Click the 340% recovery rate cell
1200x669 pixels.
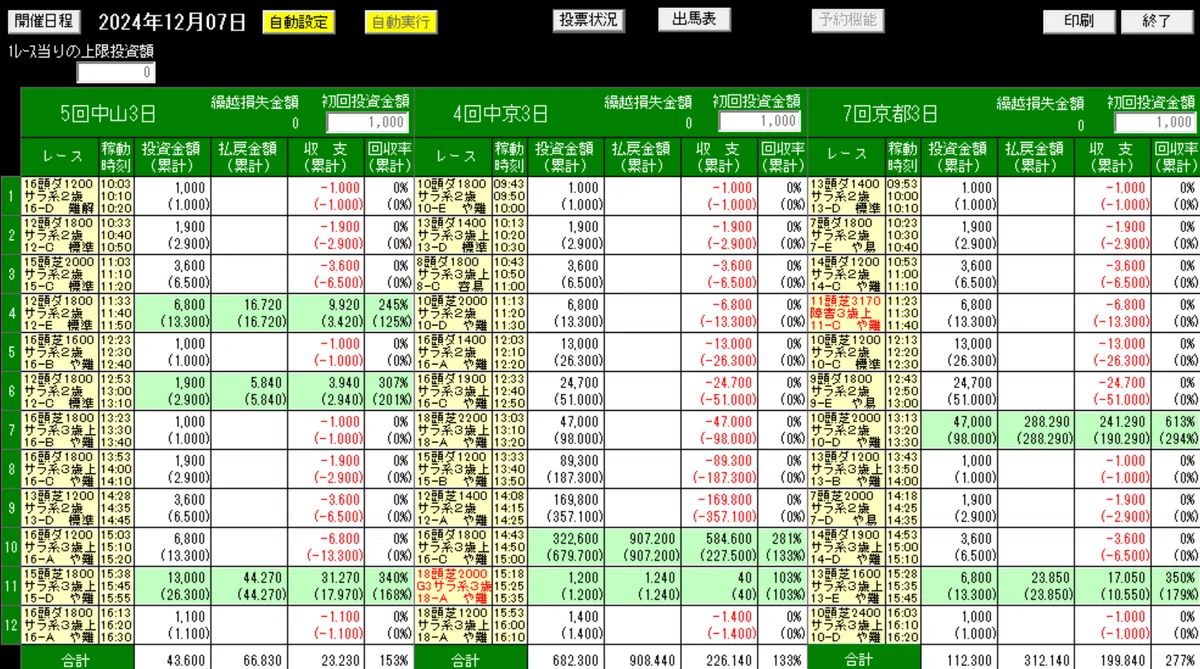coord(389,585)
